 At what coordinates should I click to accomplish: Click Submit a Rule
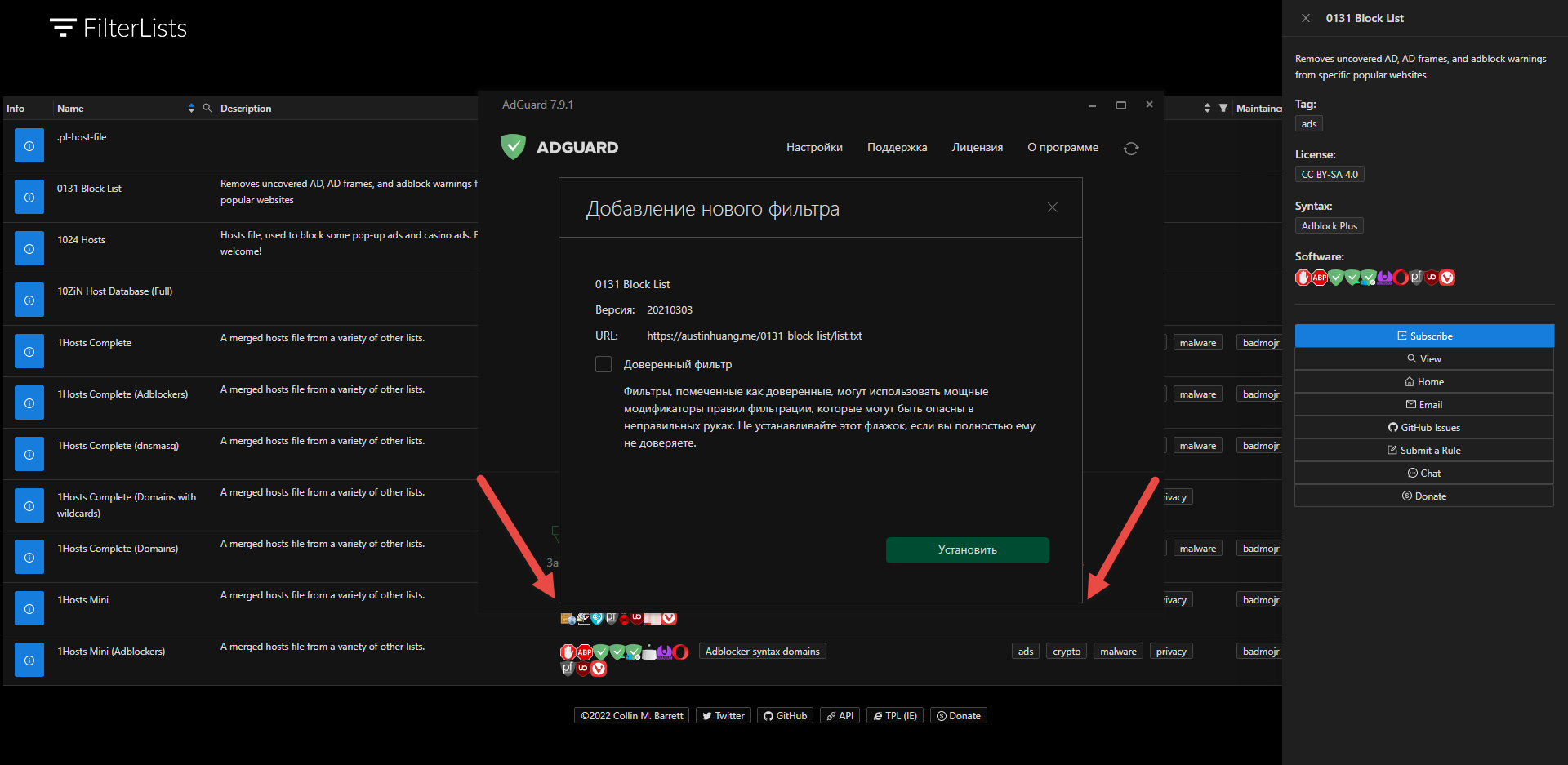(x=1424, y=450)
